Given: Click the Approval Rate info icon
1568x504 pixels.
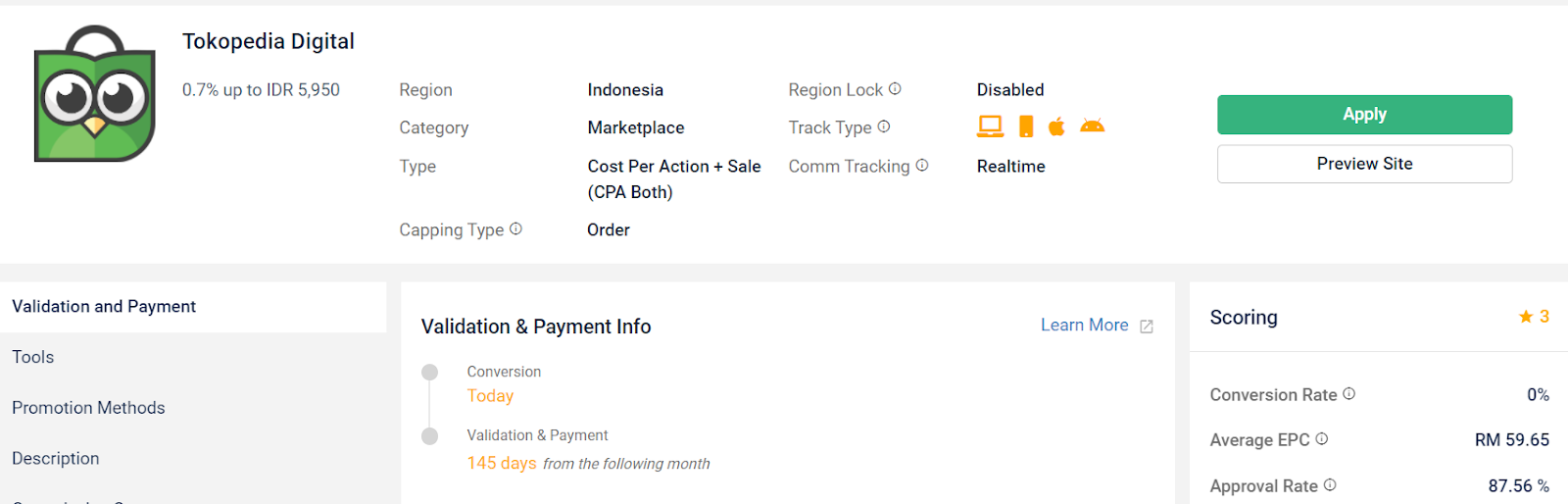Looking at the screenshot, I should tap(1330, 484).
